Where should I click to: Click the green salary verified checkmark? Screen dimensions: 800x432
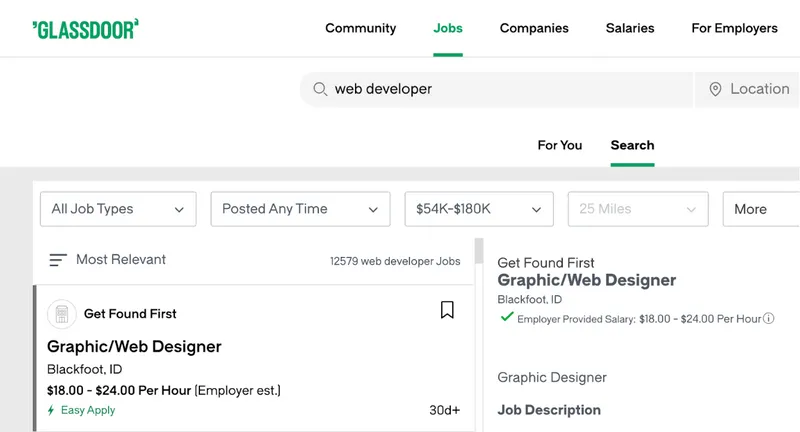pos(507,317)
